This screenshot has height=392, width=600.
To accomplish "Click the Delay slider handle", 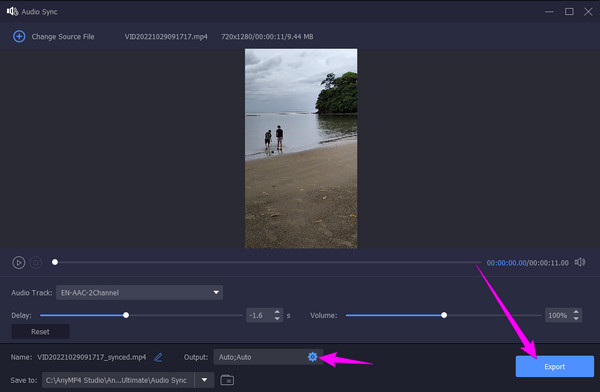I will [x=126, y=315].
